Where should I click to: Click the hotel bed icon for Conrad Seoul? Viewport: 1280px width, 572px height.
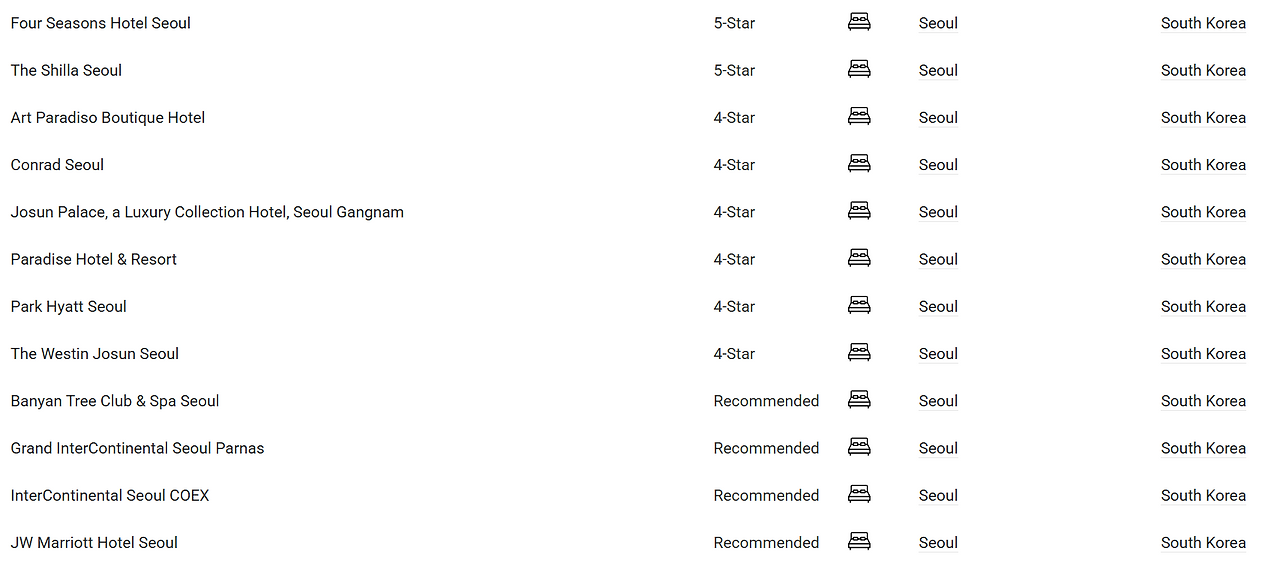(859, 163)
